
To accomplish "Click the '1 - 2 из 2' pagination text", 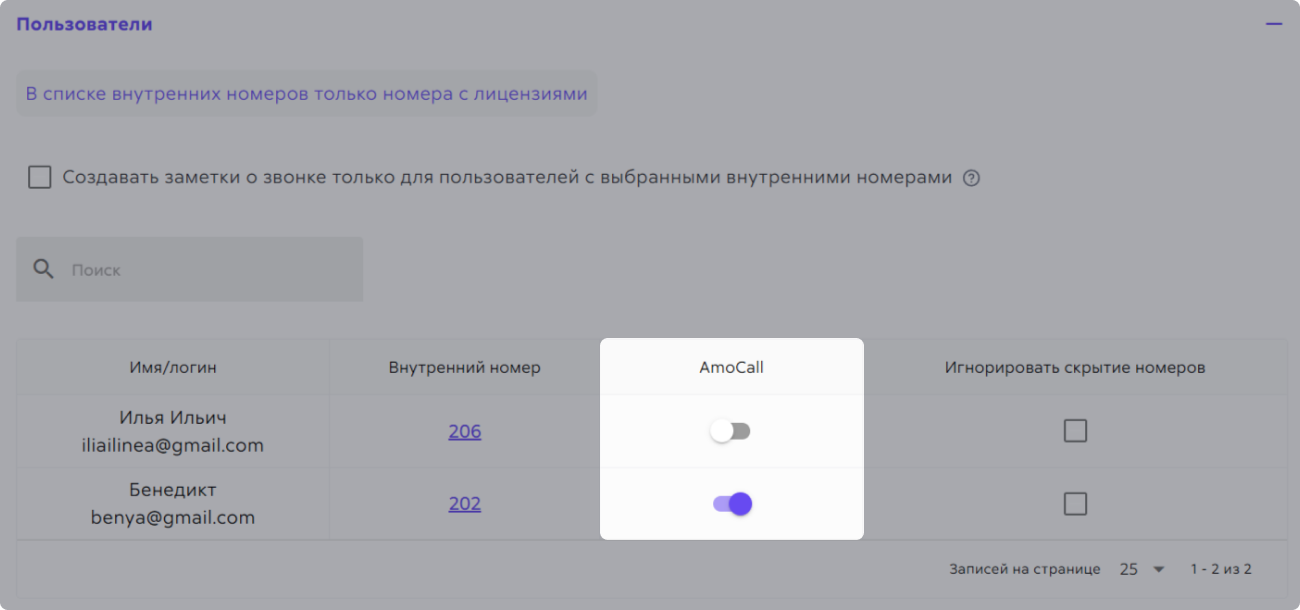I will [1221, 569].
